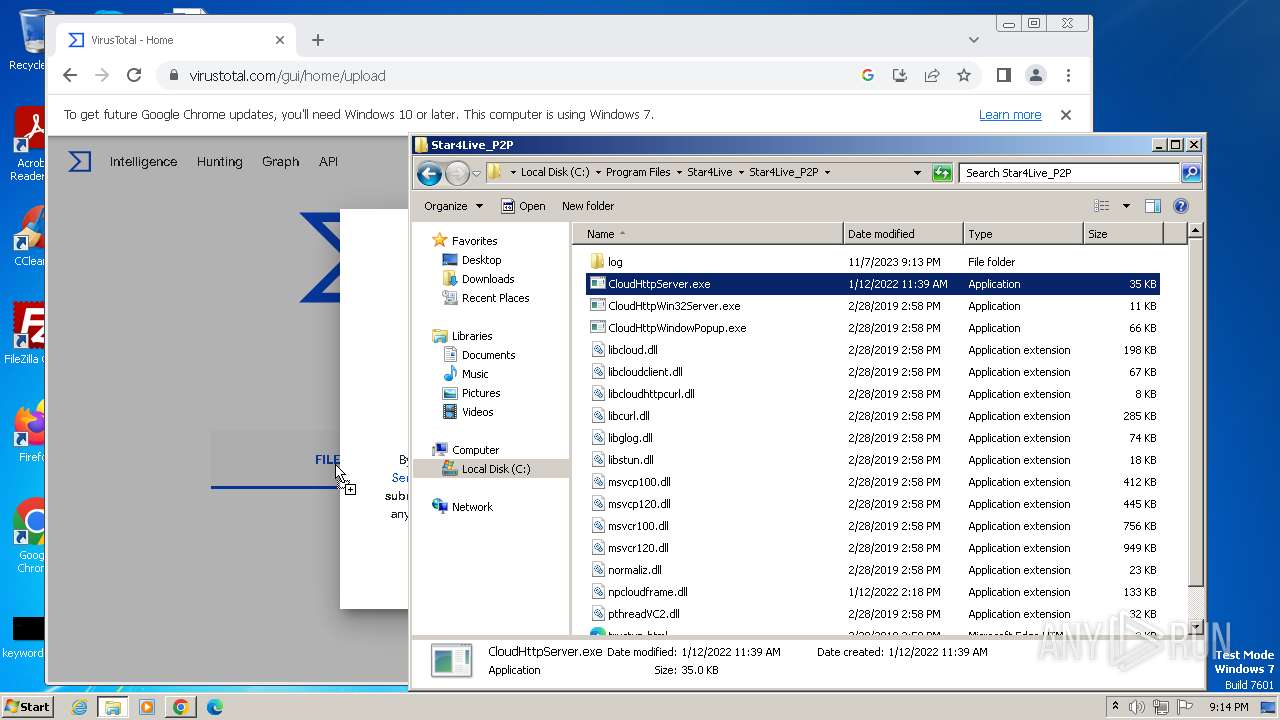
Task: Select Desktop under Favorites
Action: (481, 260)
